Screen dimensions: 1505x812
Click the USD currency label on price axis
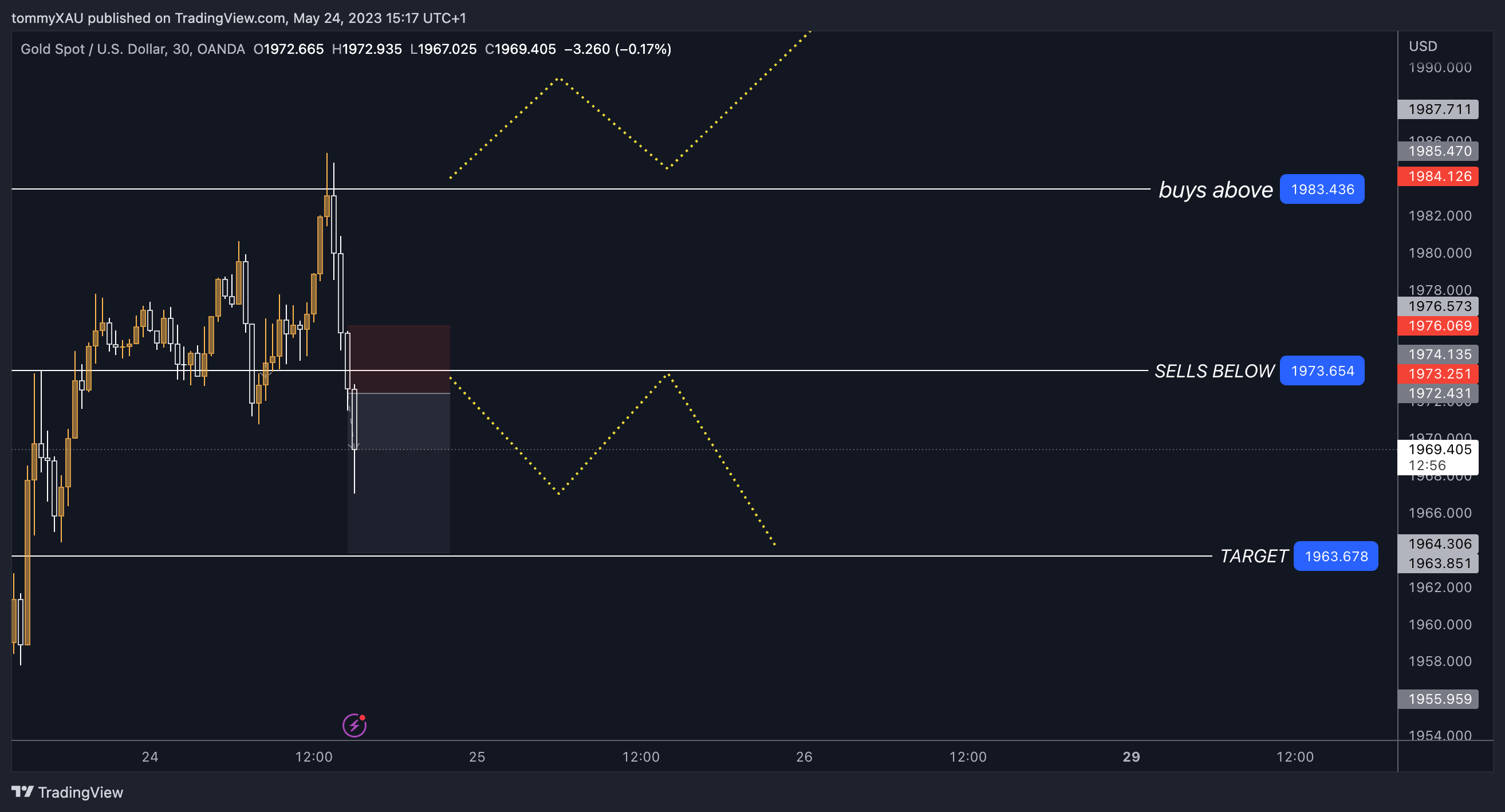tap(1423, 46)
